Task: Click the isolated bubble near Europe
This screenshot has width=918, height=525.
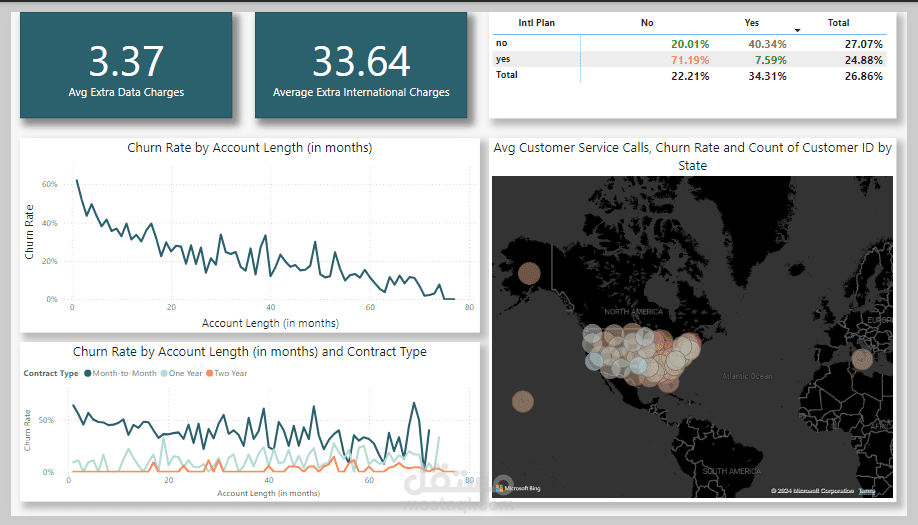Action: click(861, 359)
